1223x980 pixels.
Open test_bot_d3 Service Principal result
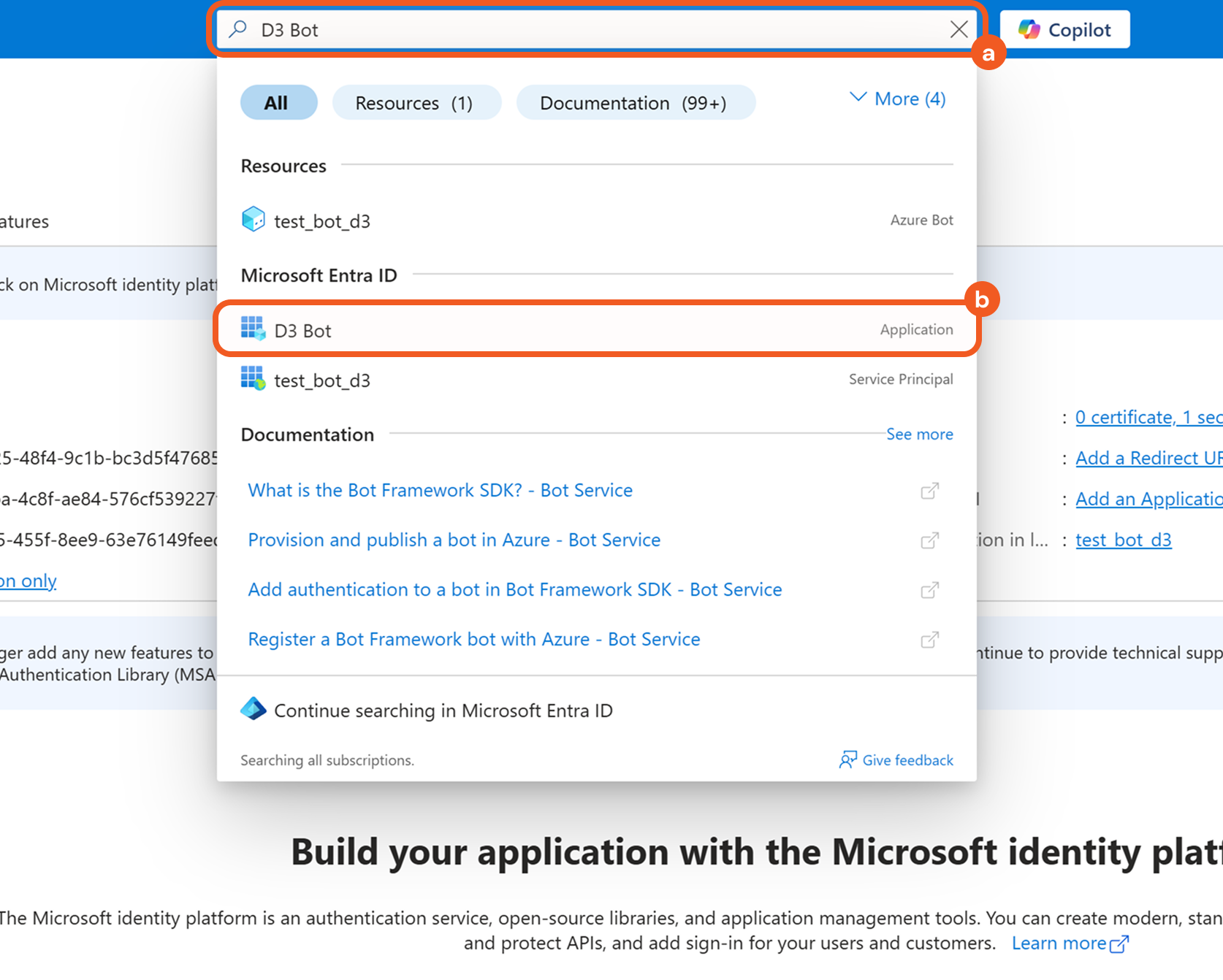tap(322, 380)
